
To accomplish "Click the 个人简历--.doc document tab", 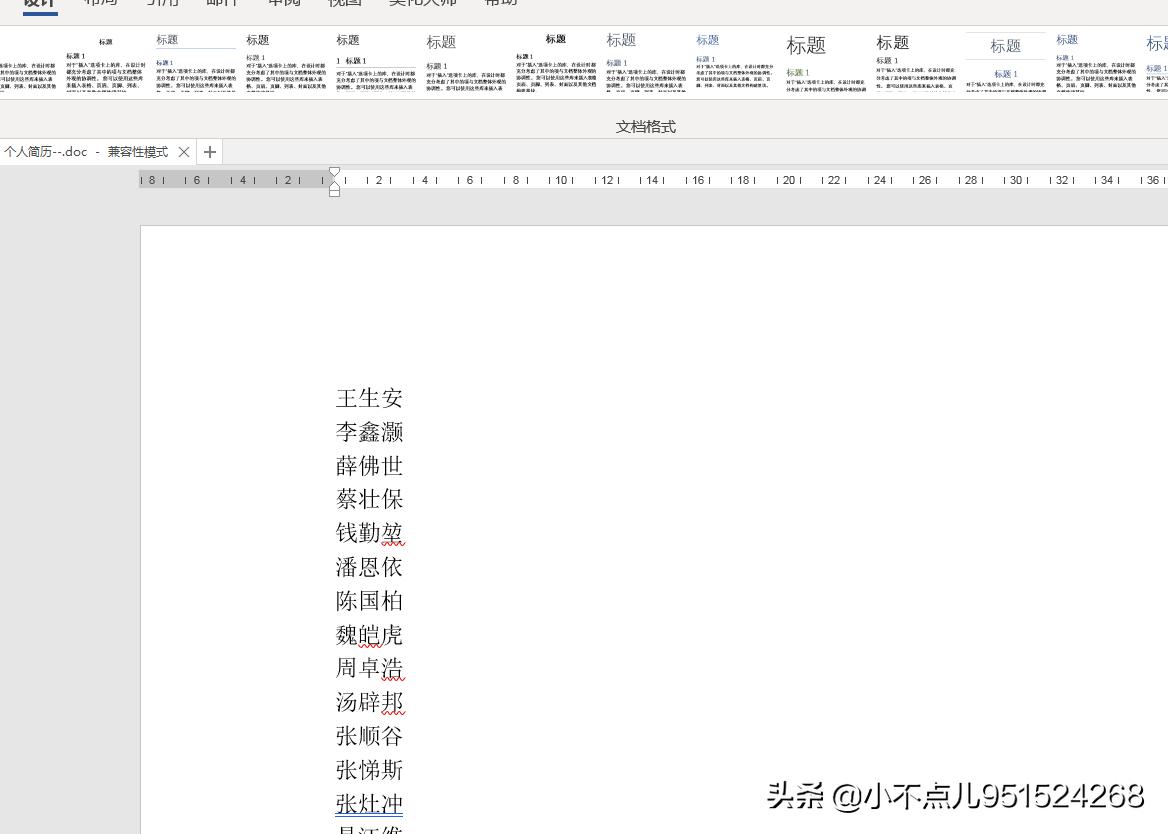I will 85,151.
